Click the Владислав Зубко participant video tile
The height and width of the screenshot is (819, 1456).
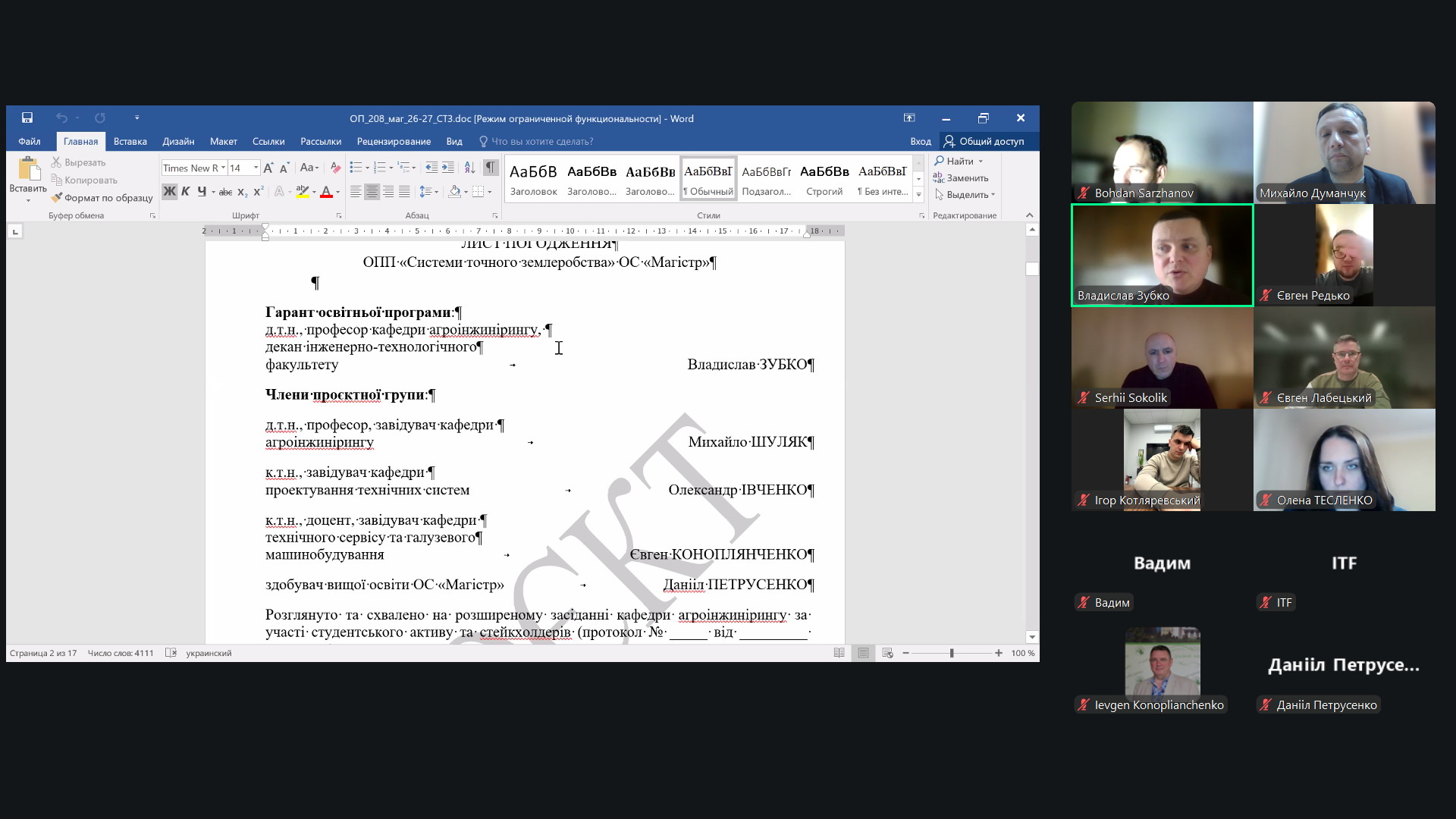(1162, 255)
